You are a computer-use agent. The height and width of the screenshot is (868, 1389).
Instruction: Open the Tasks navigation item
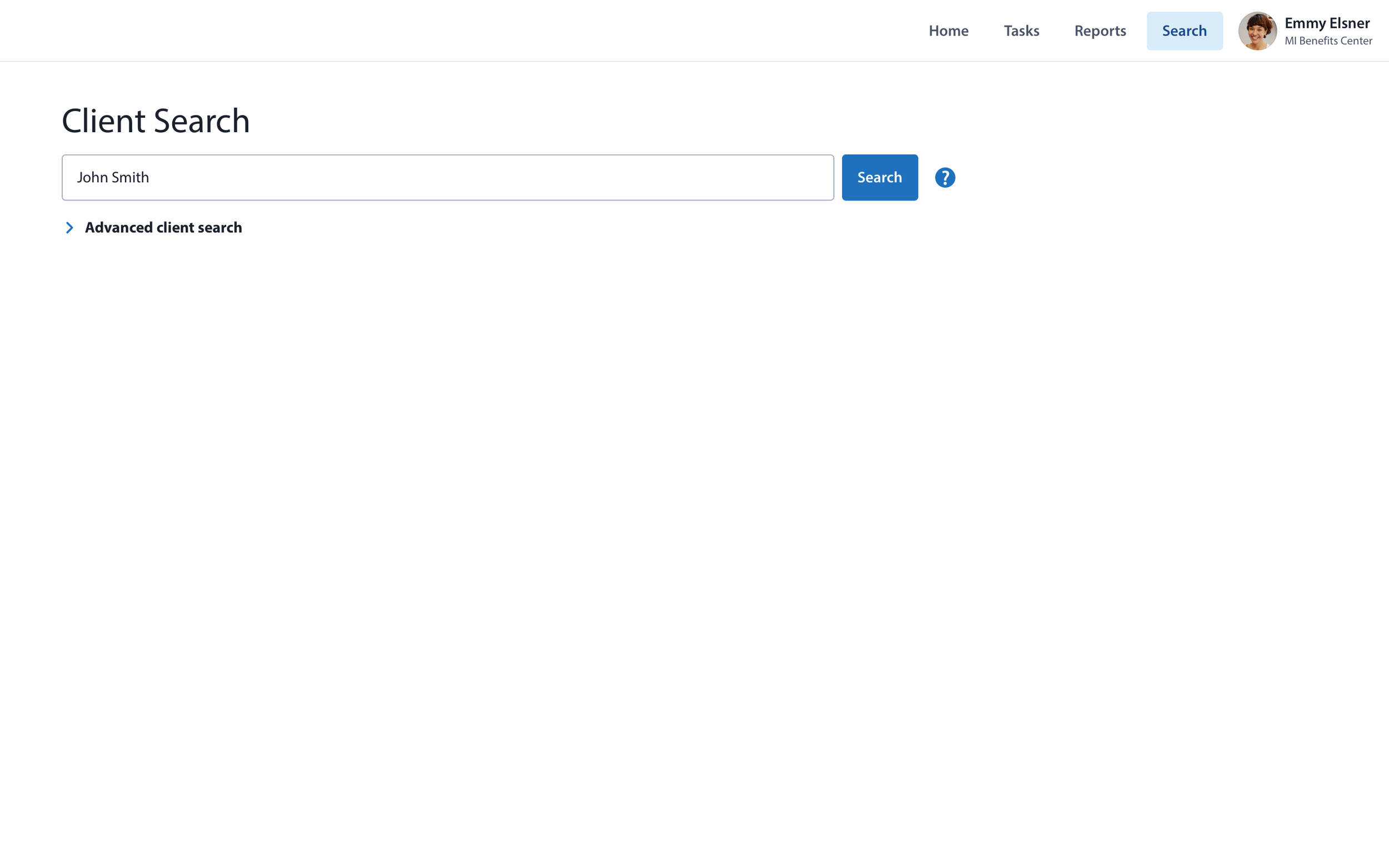coord(1021,31)
